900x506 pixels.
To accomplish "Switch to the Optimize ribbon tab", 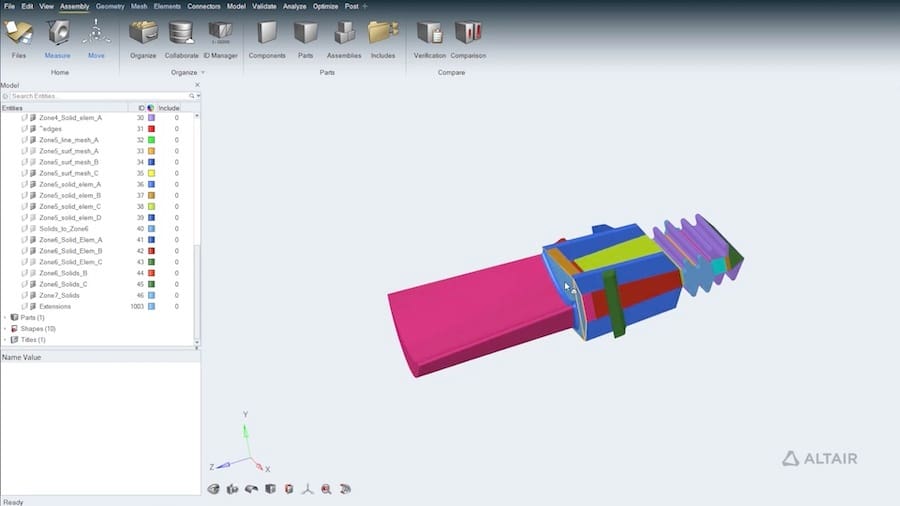I will coord(325,6).
